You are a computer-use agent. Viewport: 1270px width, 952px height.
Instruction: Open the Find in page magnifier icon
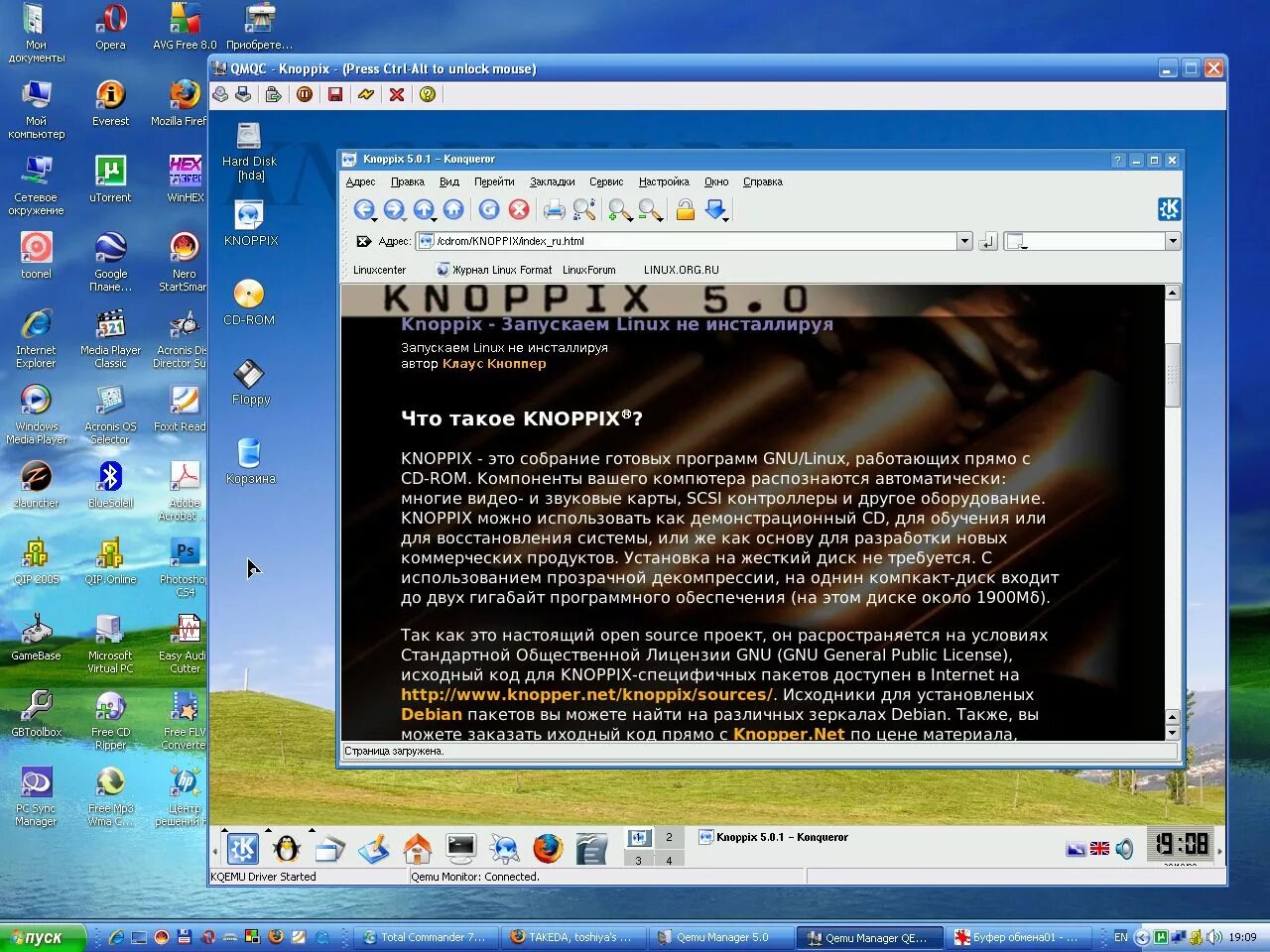pos(584,209)
